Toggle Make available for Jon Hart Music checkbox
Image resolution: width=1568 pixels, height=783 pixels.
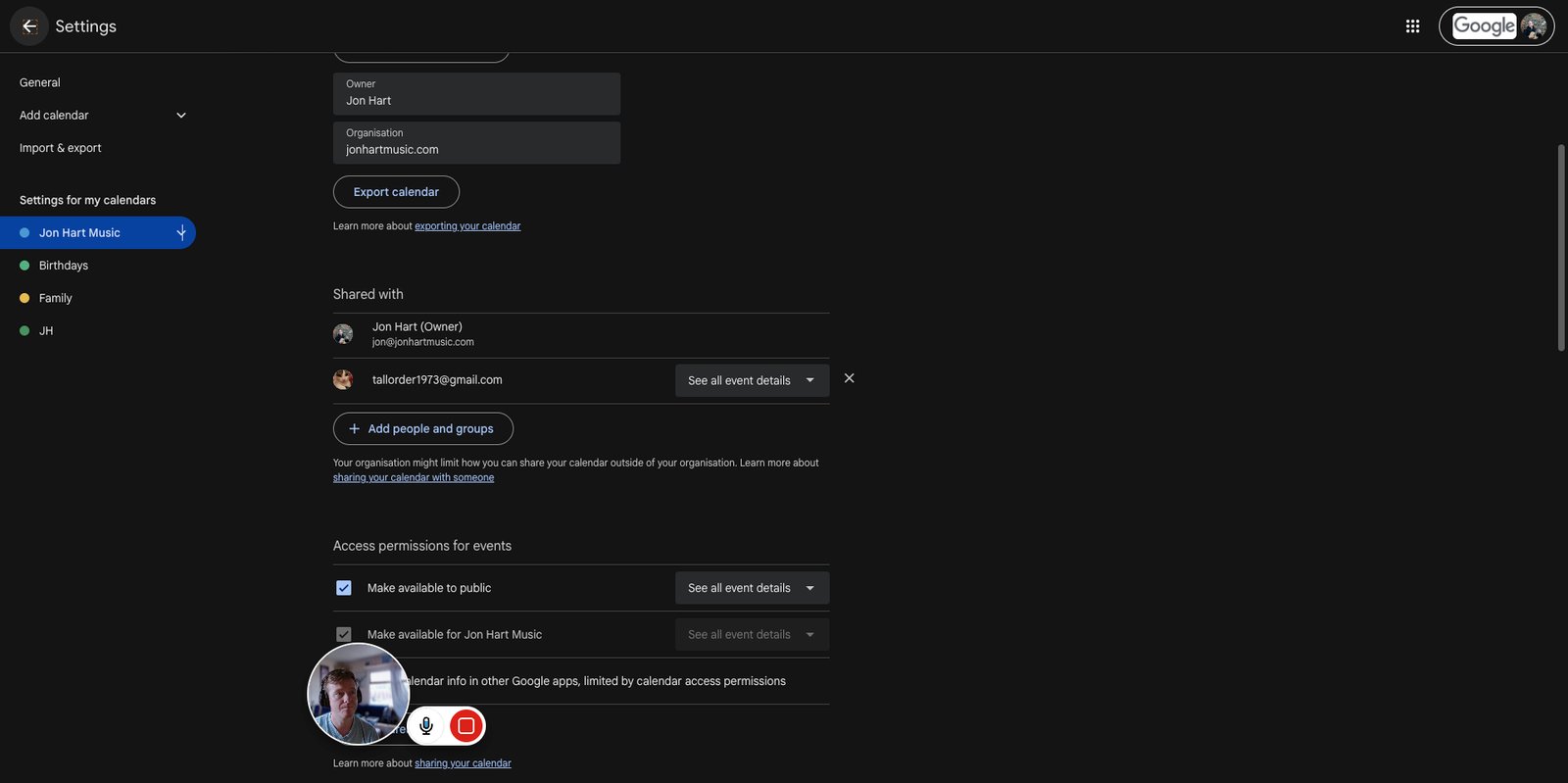click(x=344, y=635)
